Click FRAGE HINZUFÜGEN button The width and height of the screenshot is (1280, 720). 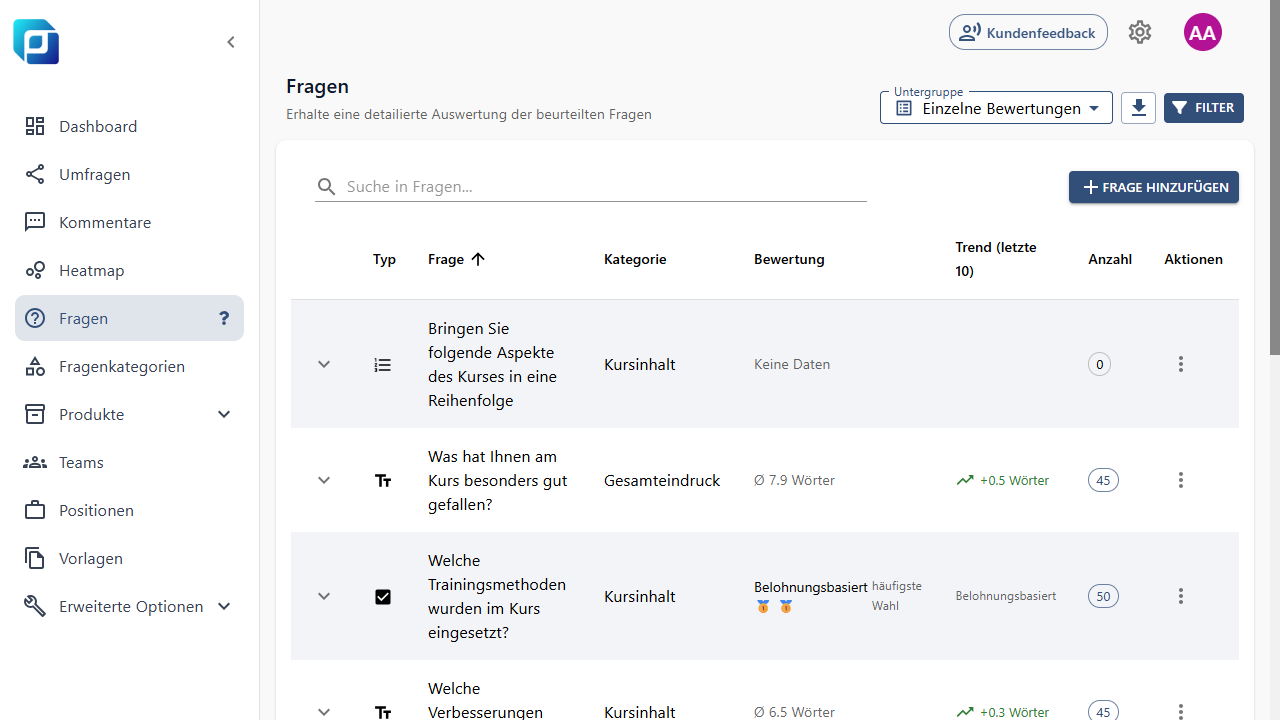1154,187
